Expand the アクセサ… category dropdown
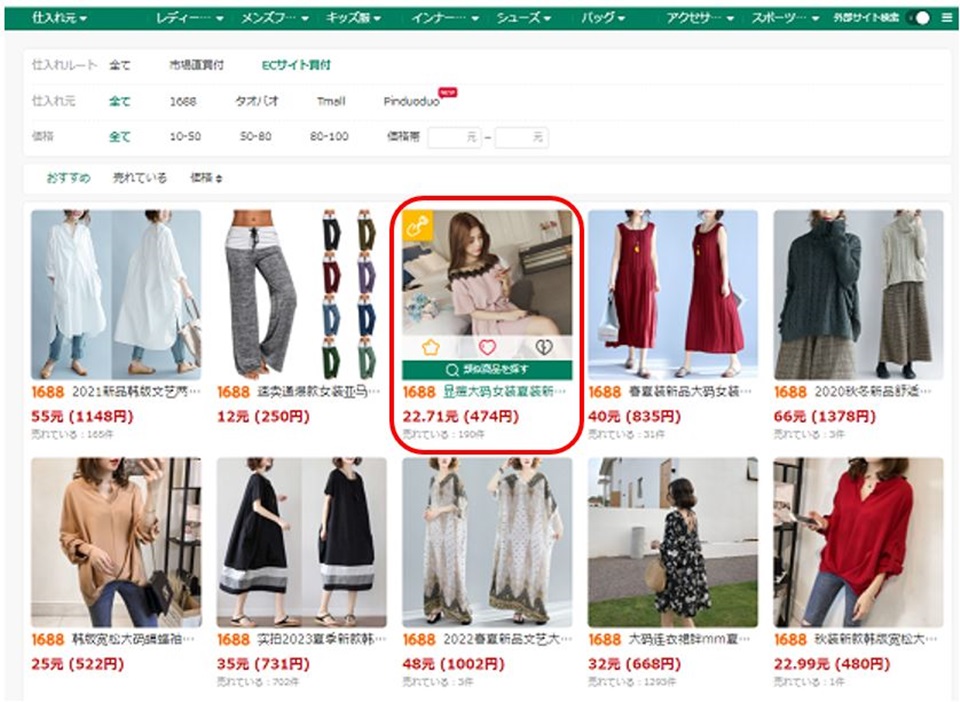Viewport: 960px width, 702px height. click(700, 18)
